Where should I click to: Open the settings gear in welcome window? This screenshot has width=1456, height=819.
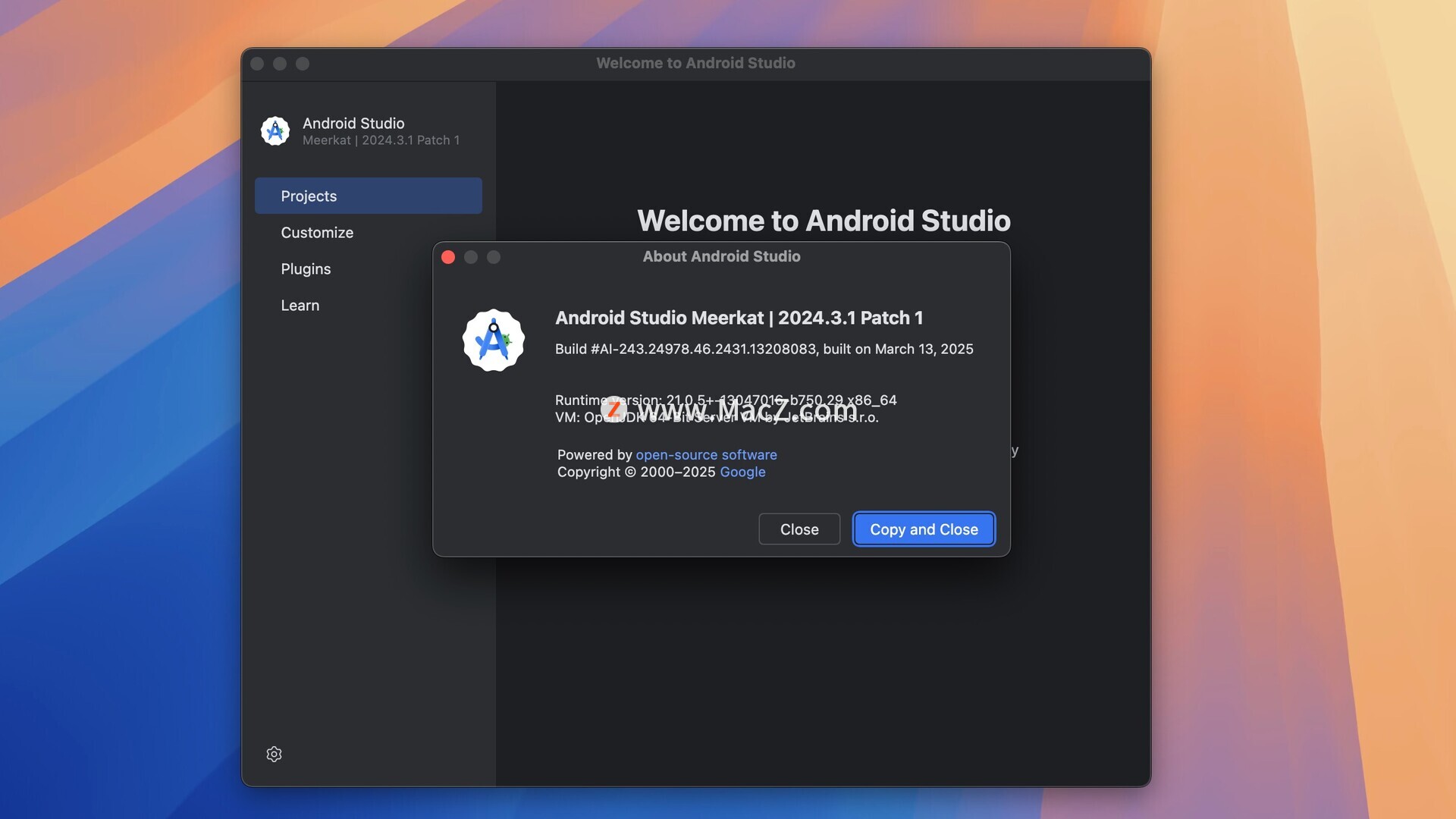click(275, 754)
